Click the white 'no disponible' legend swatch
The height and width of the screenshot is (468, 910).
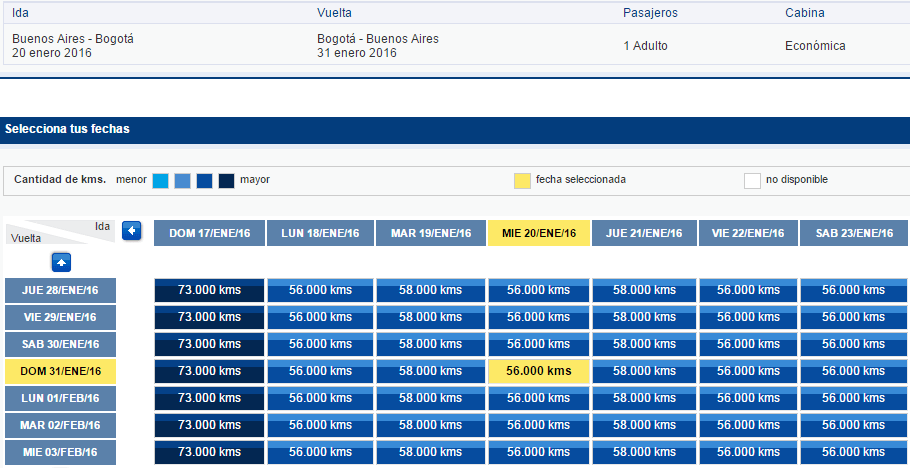(x=752, y=181)
